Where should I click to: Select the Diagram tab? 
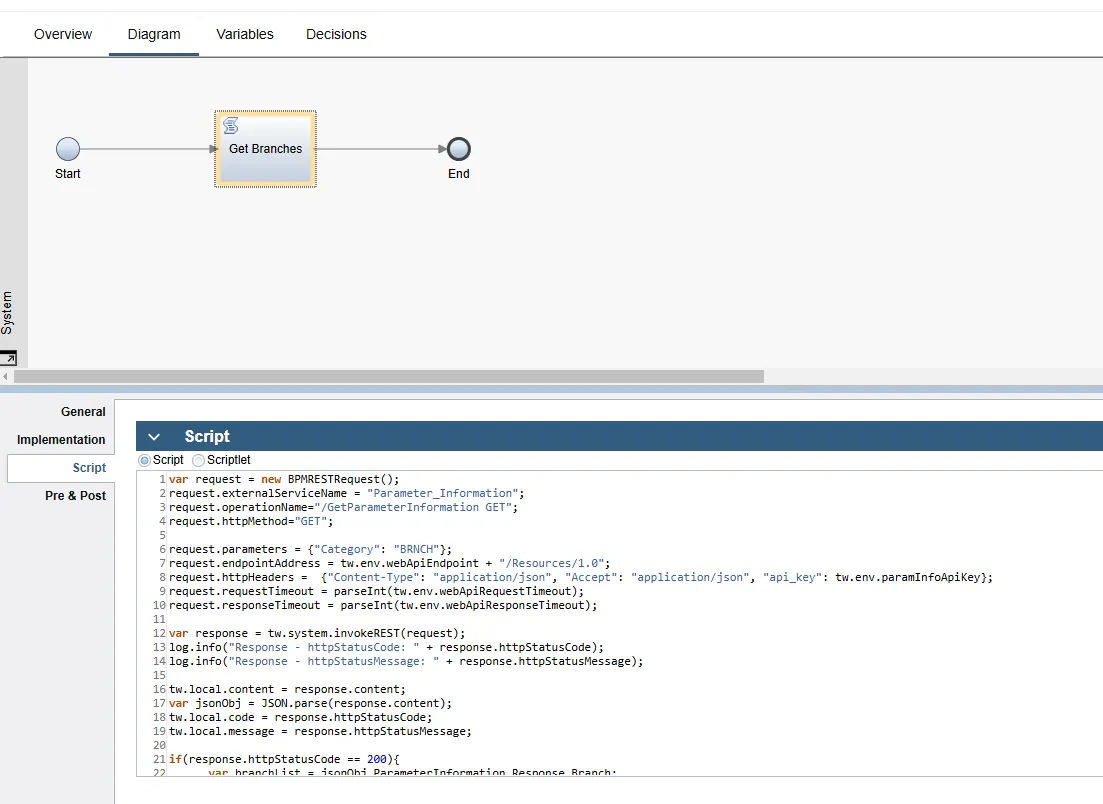[x=153, y=34]
